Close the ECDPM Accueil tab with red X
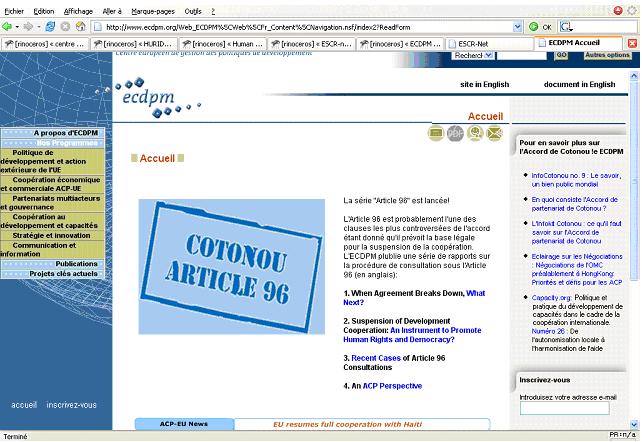Screen dimensions: 642x442 634,43
